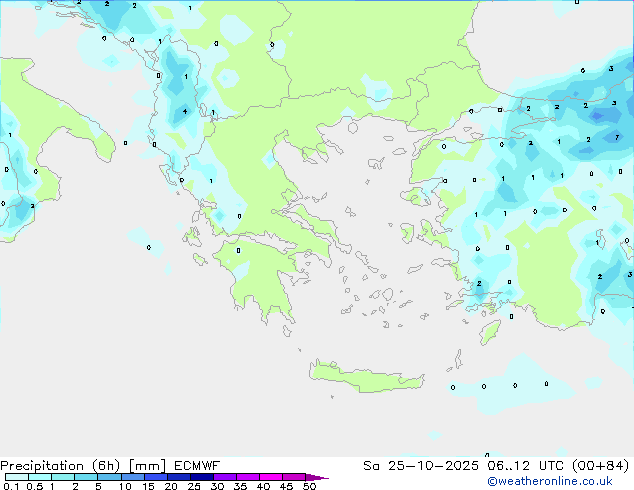Image resolution: width=634 pixels, height=490 pixels.
Task: Pick the legend swatch between 15 and 20
Action: [155, 477]
